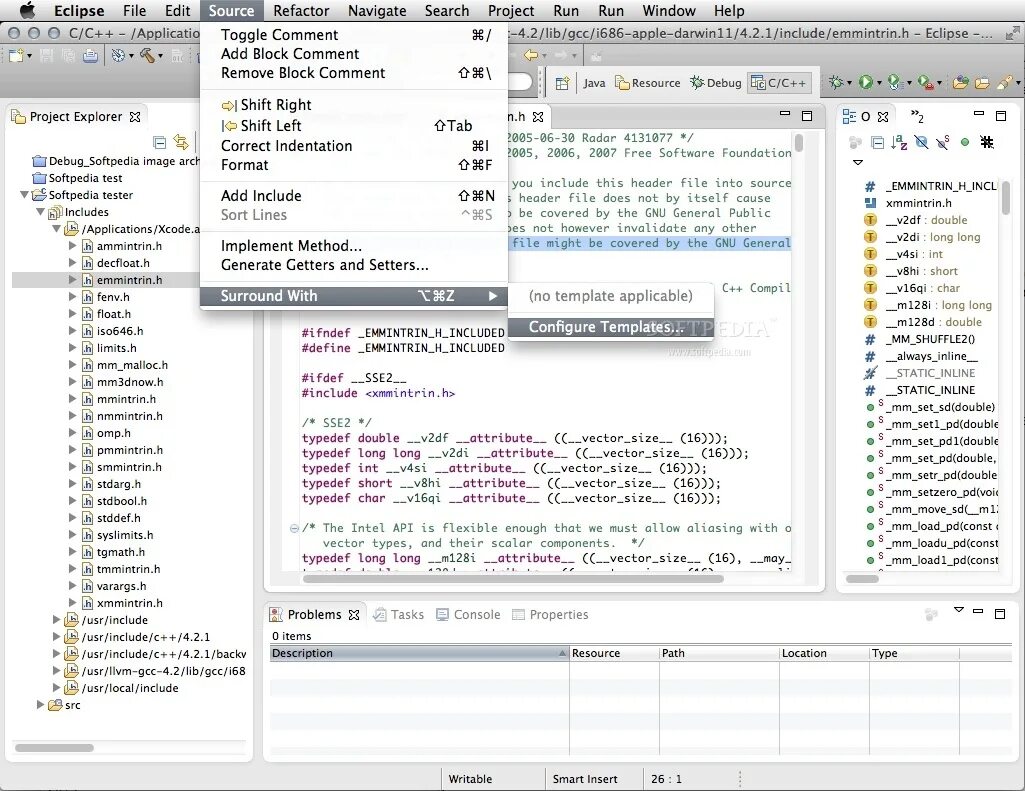The width and height of the screenshot is (1025, 791).
Task: Open the Apple menu
Action: pyautogui.click(x=26, y=10)
